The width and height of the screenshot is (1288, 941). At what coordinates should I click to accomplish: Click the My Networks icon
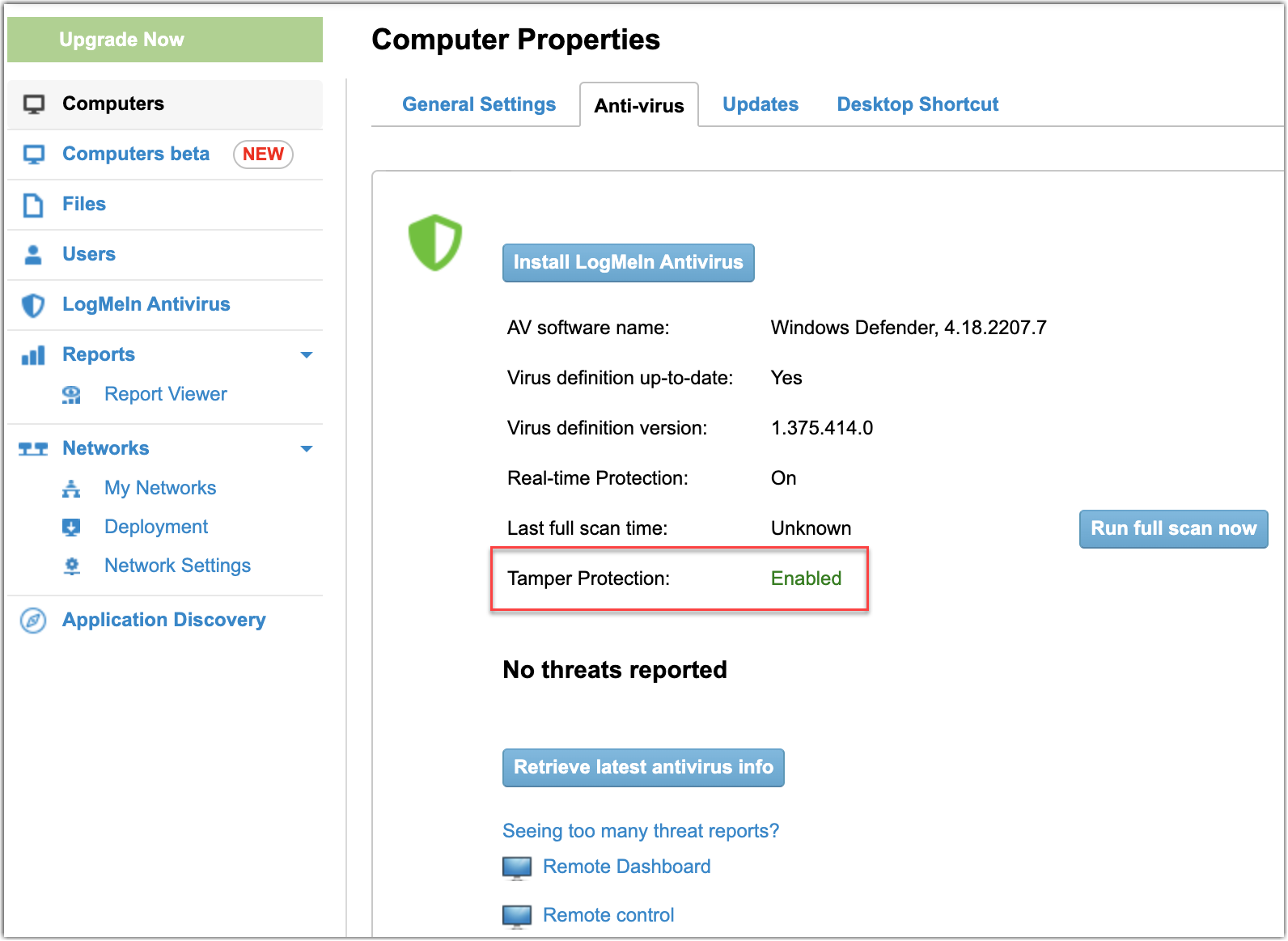point(72,489)
